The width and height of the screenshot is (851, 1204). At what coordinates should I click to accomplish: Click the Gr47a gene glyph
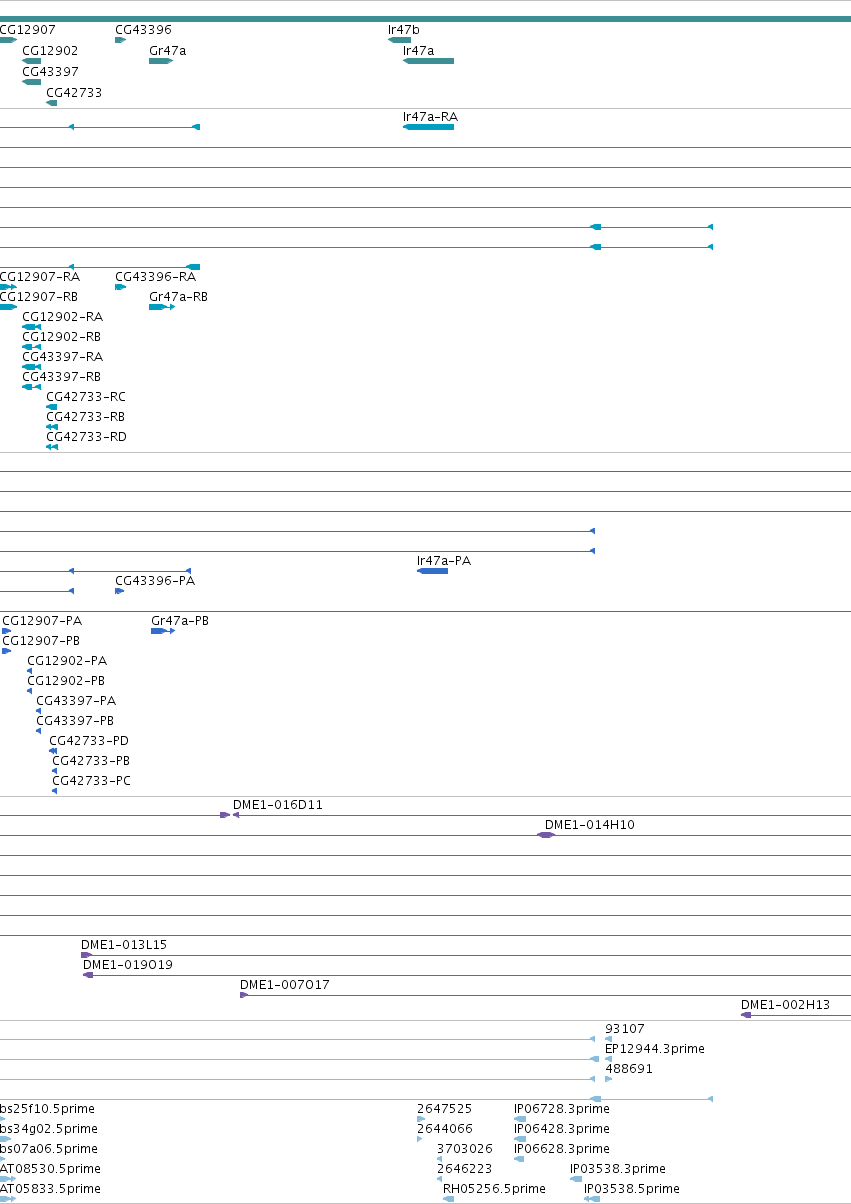[x=161, y=61]
